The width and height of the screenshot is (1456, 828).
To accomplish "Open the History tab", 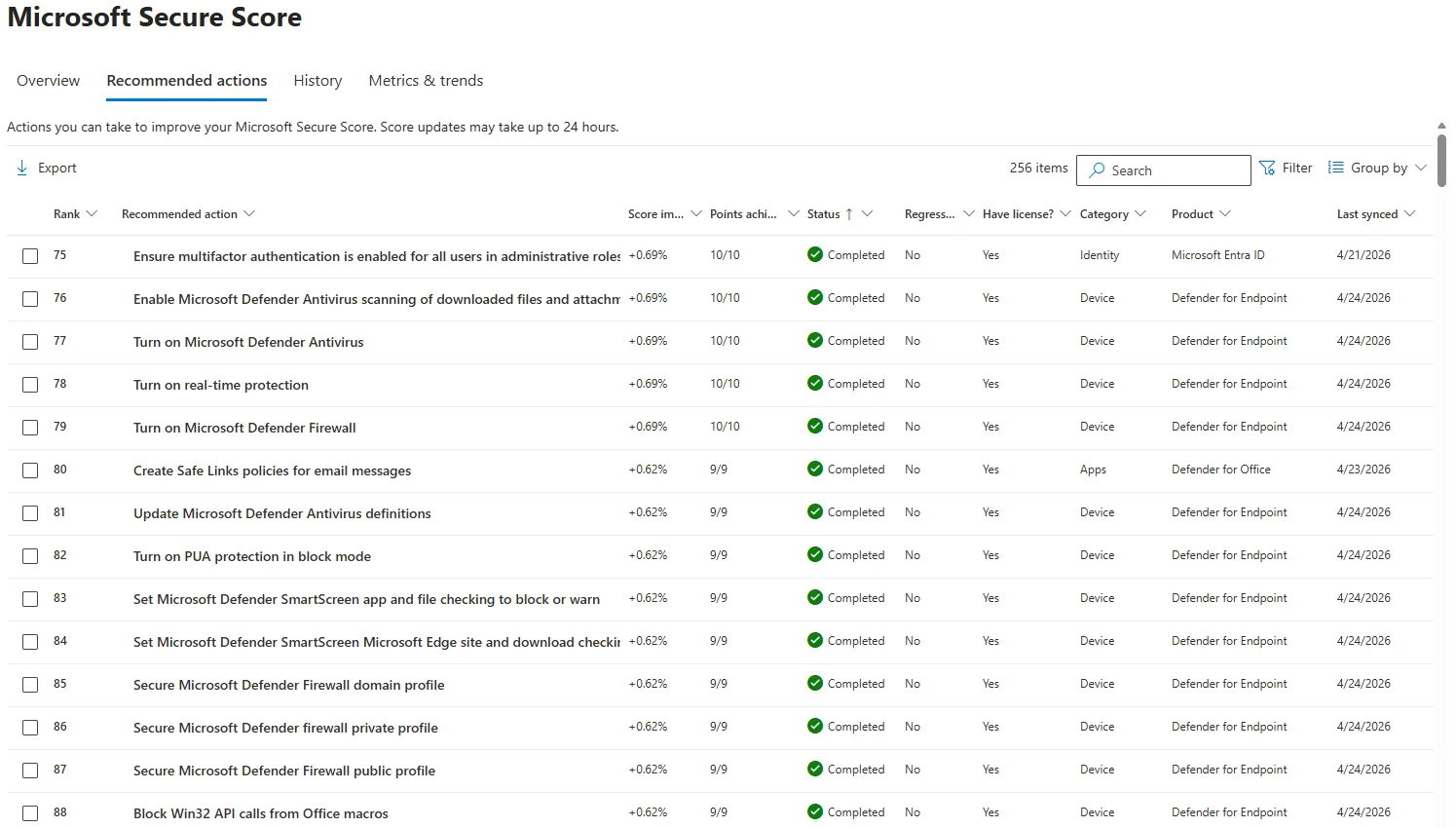I will tap(317, 81).
